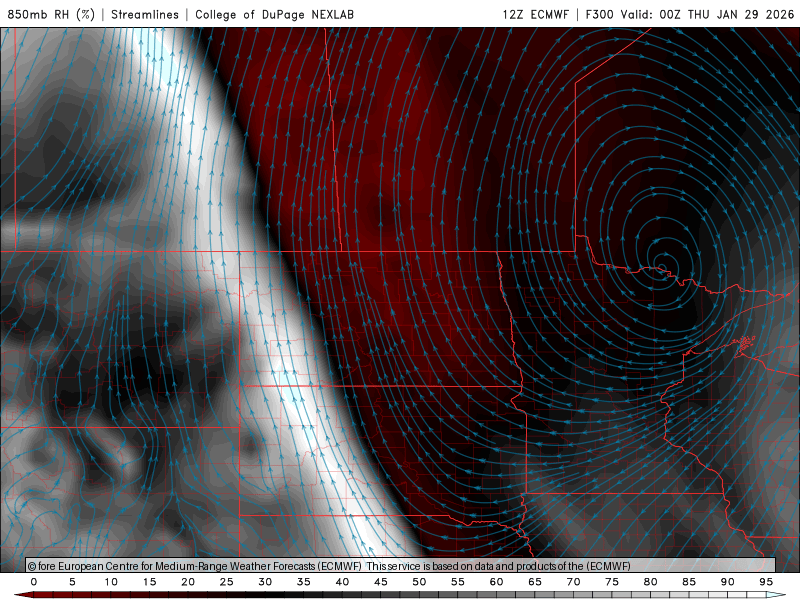
Task: Click the "80" value on the color scale
Action: [651, 582]
